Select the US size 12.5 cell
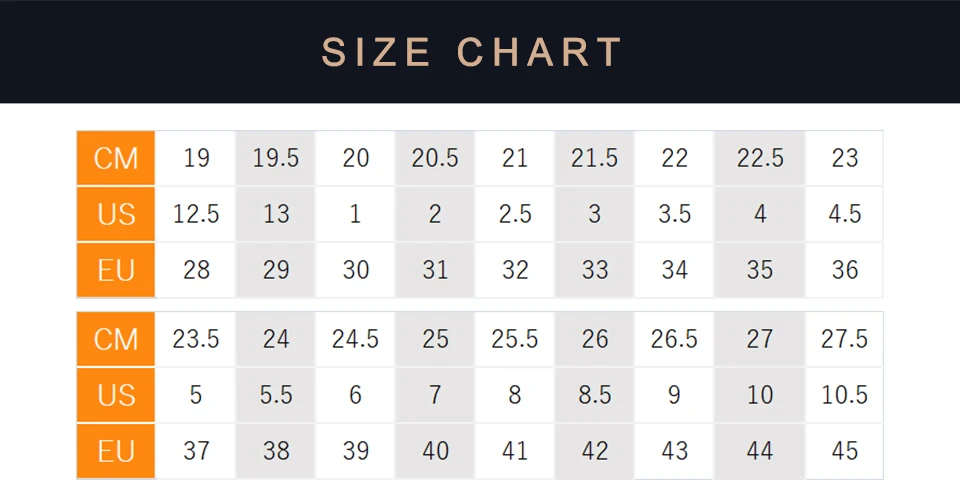This screenshot has height=500, width=960. [196, 214]
